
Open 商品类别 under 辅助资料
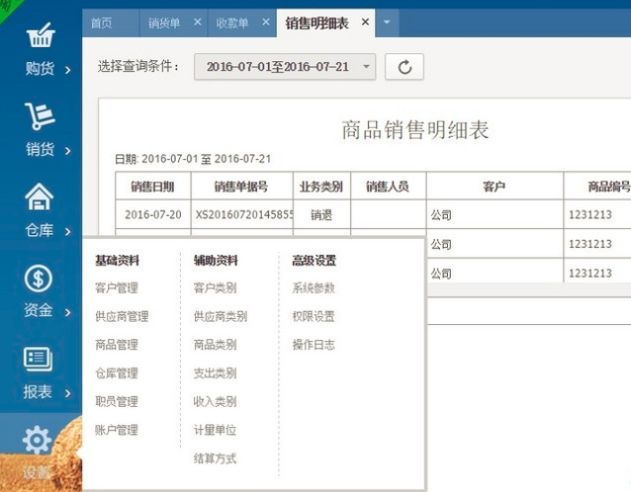coord(214,344)
